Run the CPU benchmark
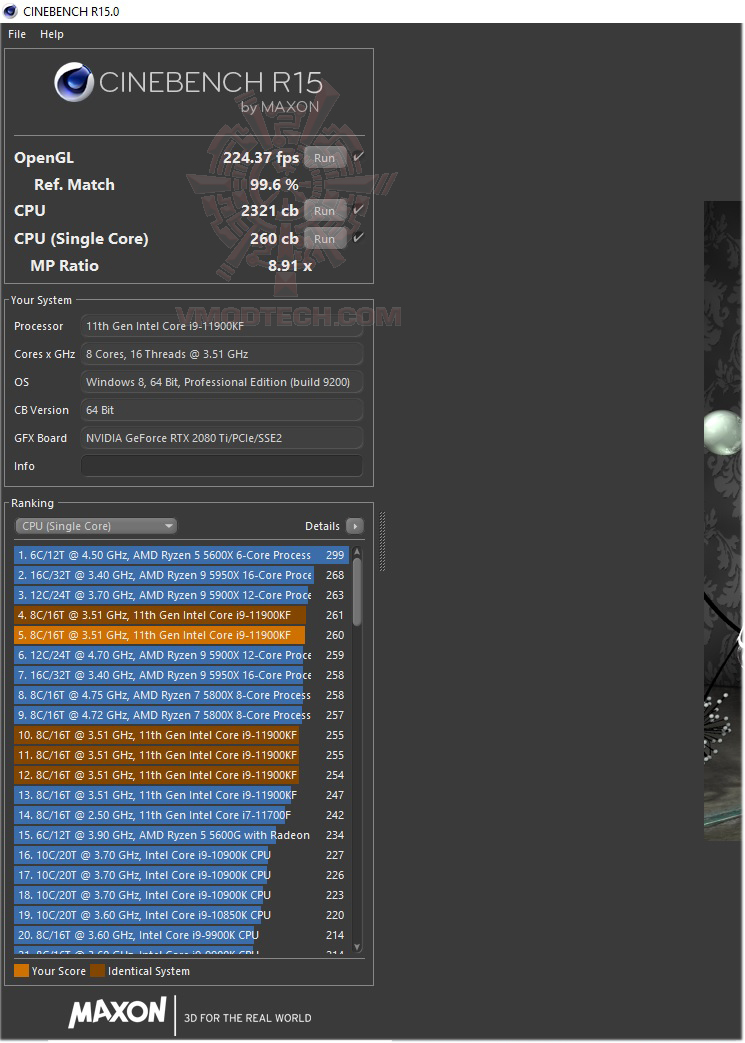This screenshot has height=1043, width=745. pyautogui.click(x=325, y=211)
